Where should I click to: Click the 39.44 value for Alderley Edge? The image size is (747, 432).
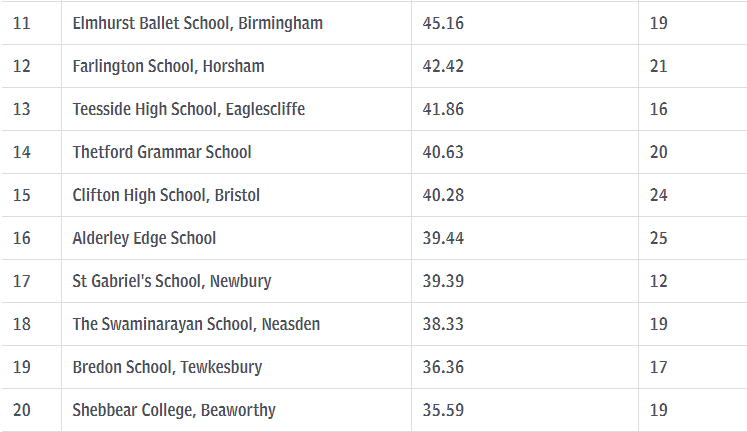(x=443, y=238)
